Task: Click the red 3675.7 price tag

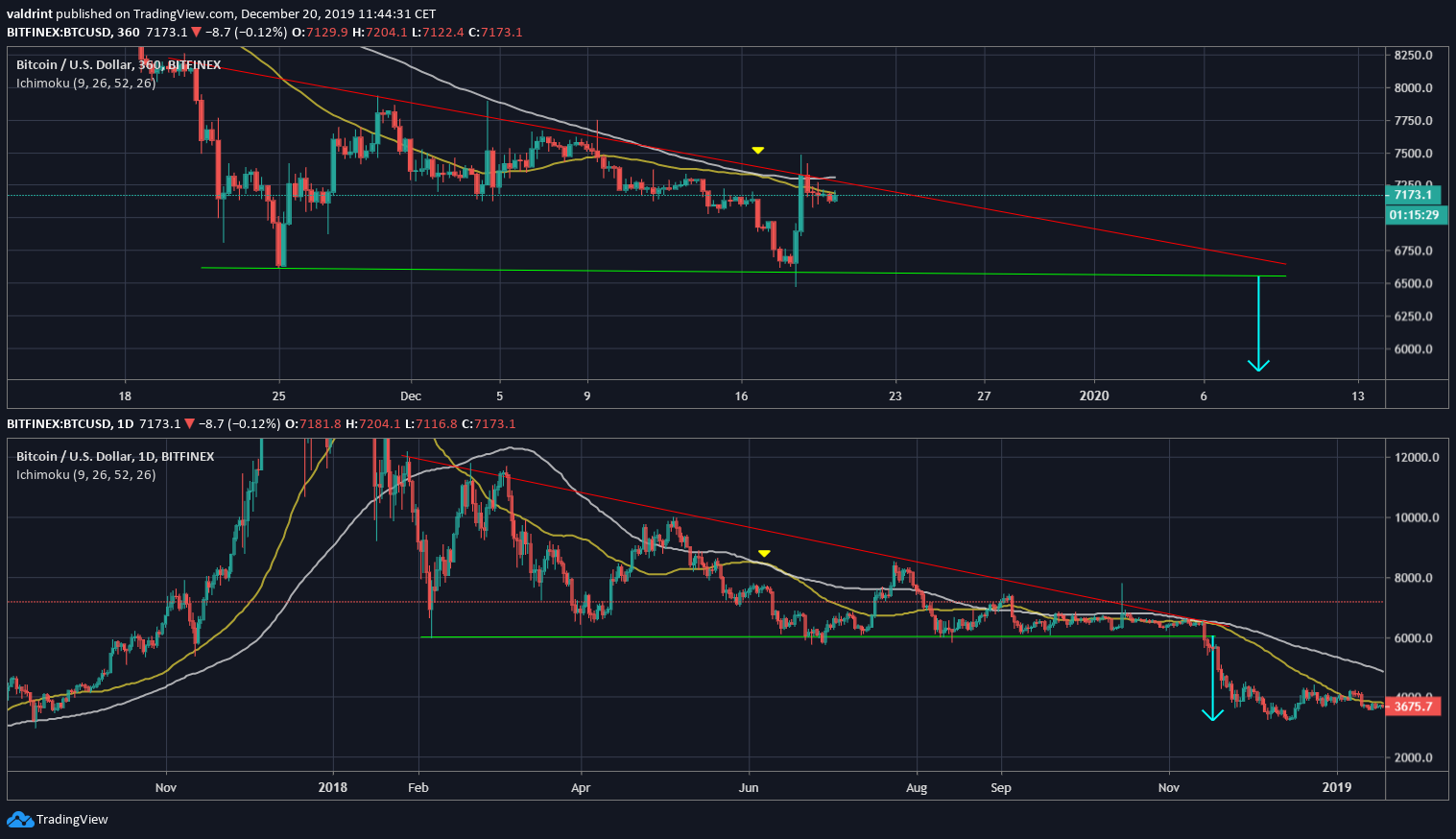Action: coord(1412,705)
